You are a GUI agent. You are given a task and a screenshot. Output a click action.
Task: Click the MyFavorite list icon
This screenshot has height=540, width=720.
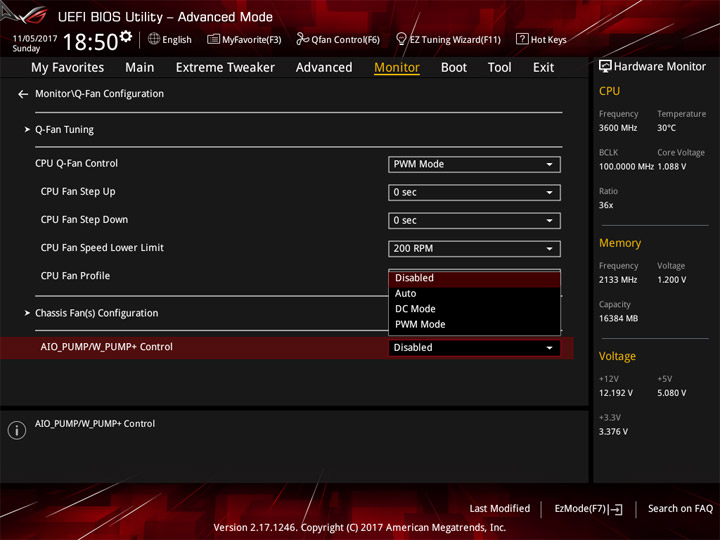[213, 39]
